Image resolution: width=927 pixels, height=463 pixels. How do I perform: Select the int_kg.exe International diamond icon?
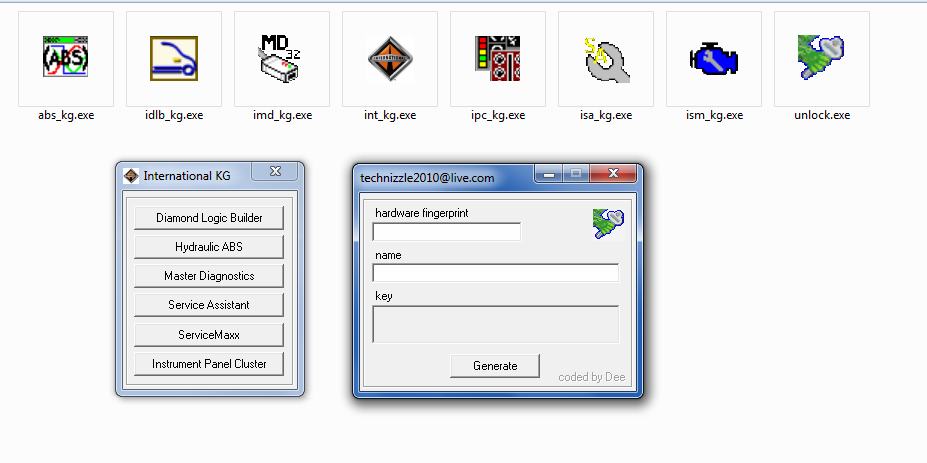point(390,58)
